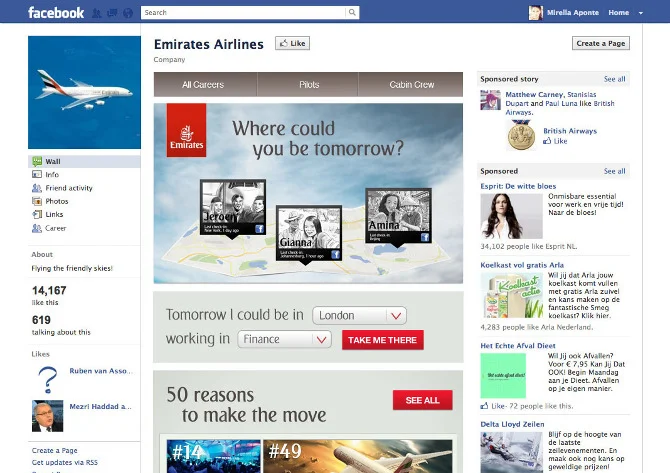
Task: Click the Photos icon in sidebar
Action: pos(37,201)
